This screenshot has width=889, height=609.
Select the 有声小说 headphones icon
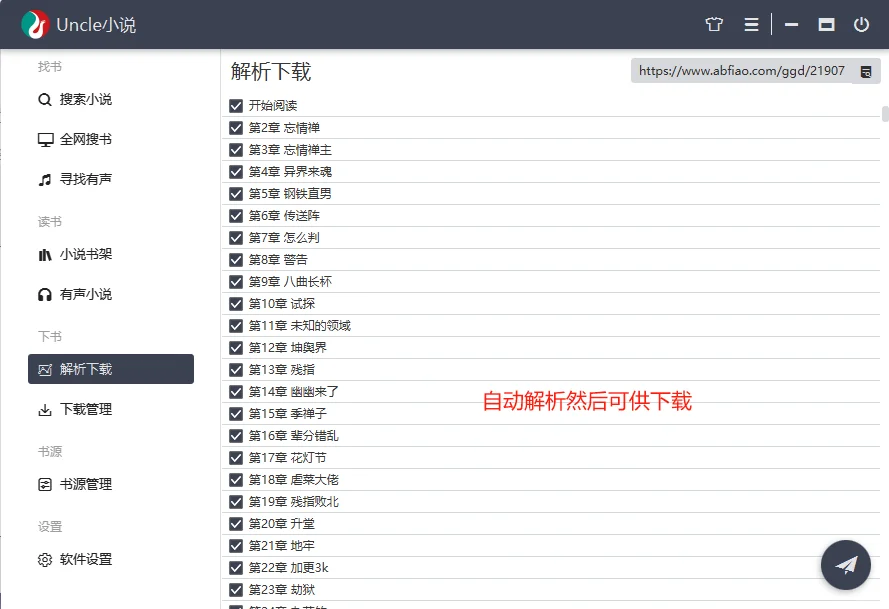tap(46, 294)
